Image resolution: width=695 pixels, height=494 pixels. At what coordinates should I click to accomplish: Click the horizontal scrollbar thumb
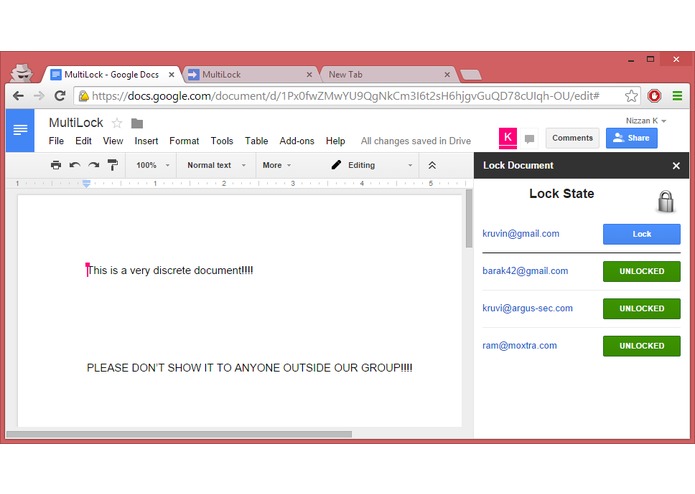[x=179, y=434]
